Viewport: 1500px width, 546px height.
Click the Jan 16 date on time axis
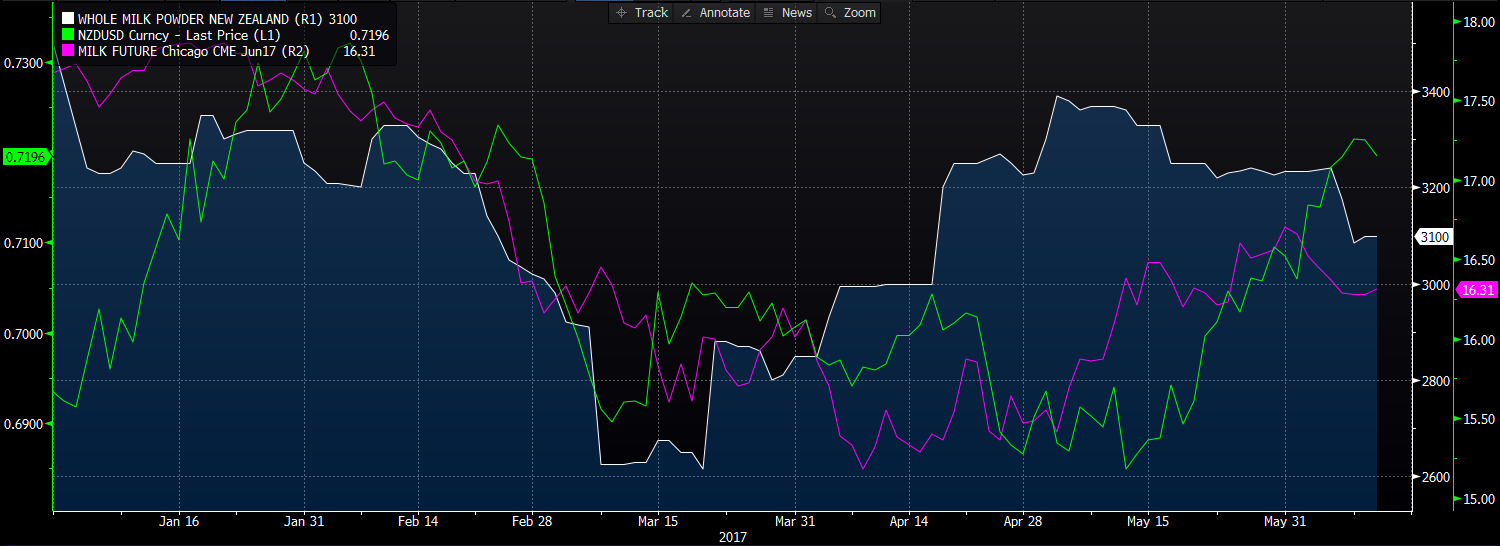(x=179, y=522)
